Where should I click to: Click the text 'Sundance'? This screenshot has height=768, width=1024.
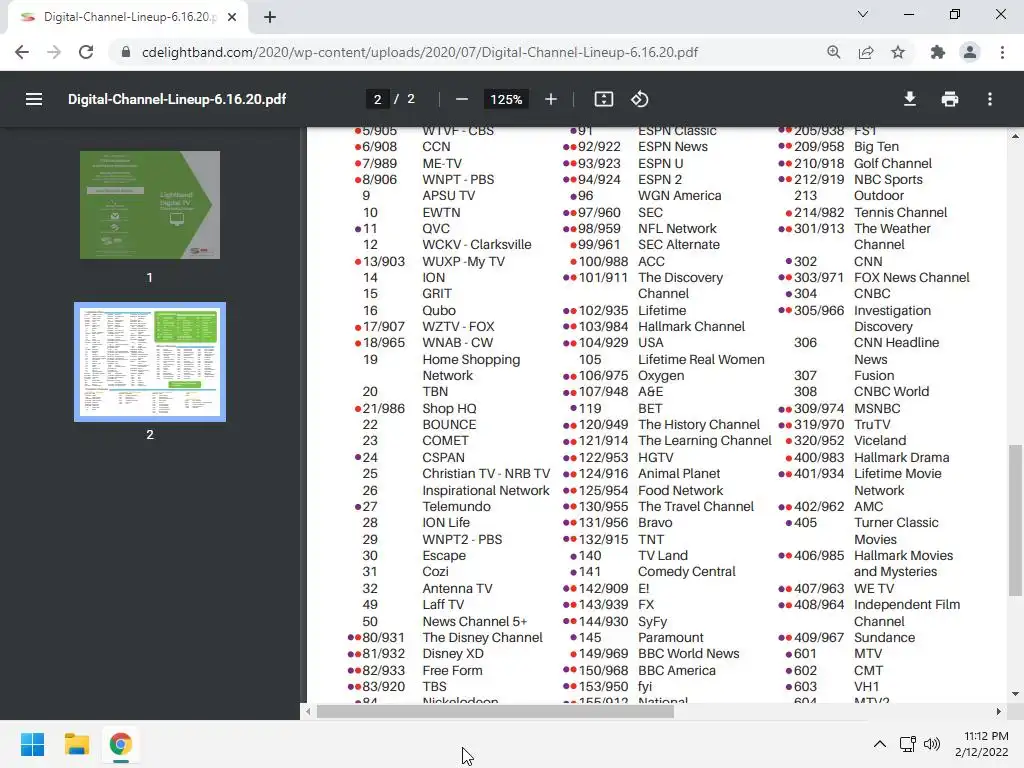click(x=884, y=637)
